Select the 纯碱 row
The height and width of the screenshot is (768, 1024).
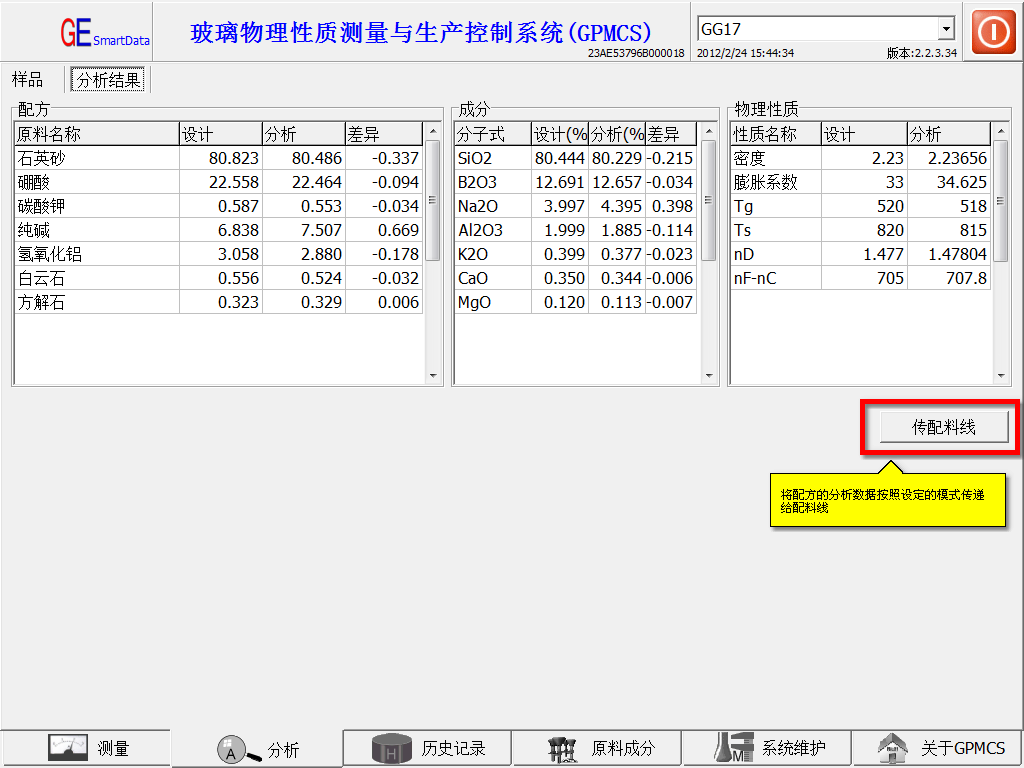point(219,230)
